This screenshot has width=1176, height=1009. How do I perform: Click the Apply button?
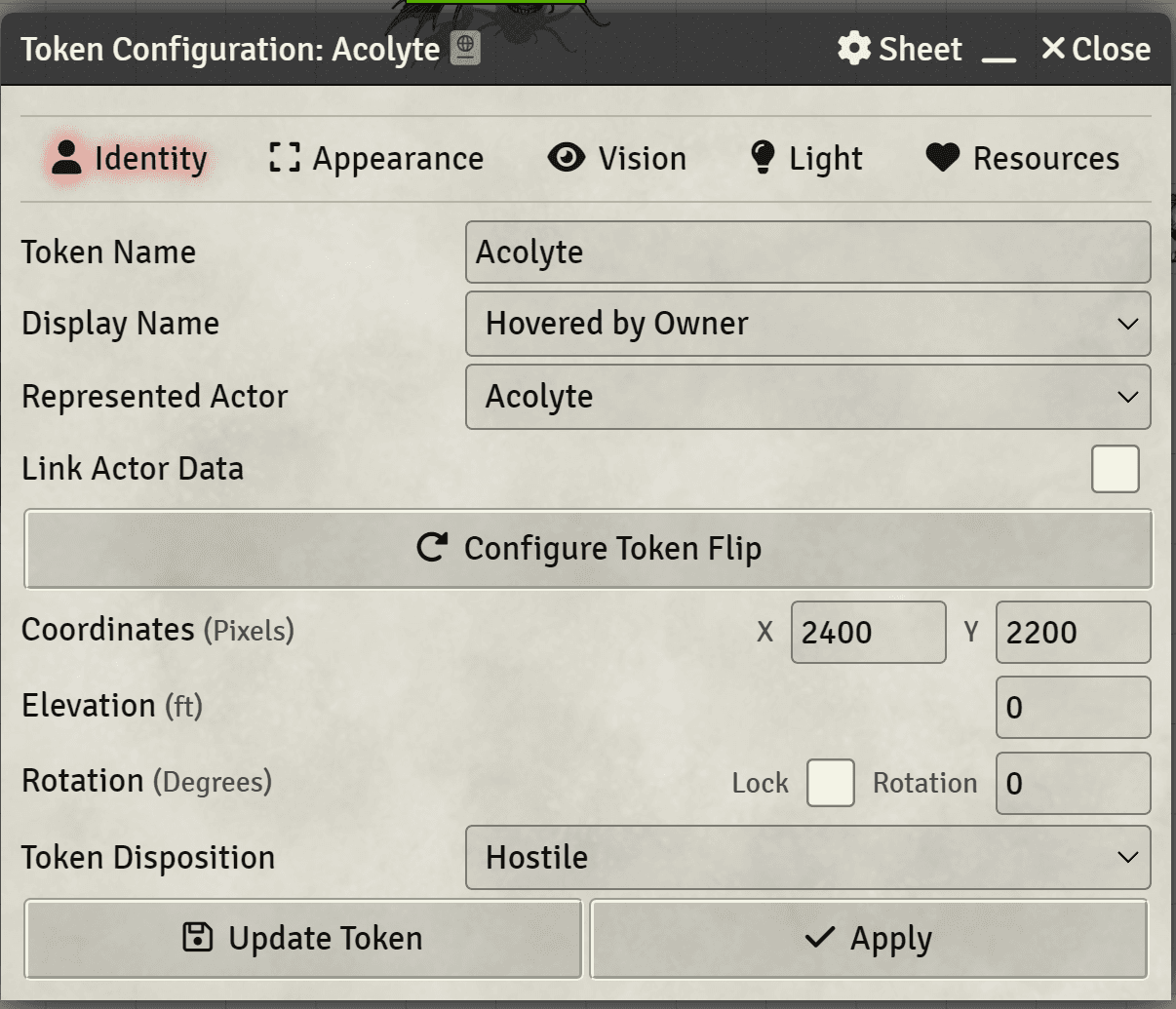868,939
